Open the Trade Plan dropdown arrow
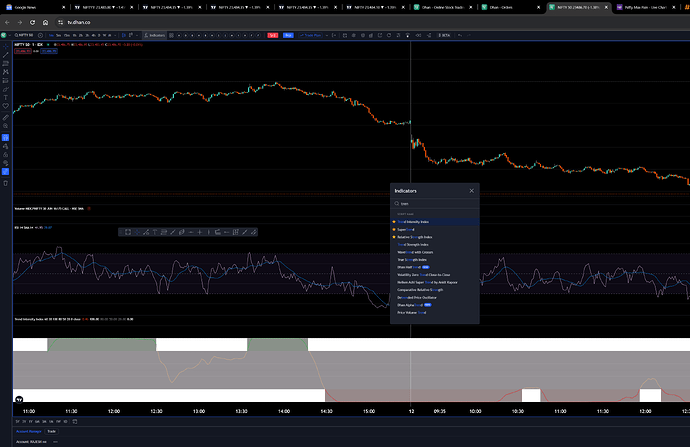Screen dimensions: 690x447 [327, 35]
